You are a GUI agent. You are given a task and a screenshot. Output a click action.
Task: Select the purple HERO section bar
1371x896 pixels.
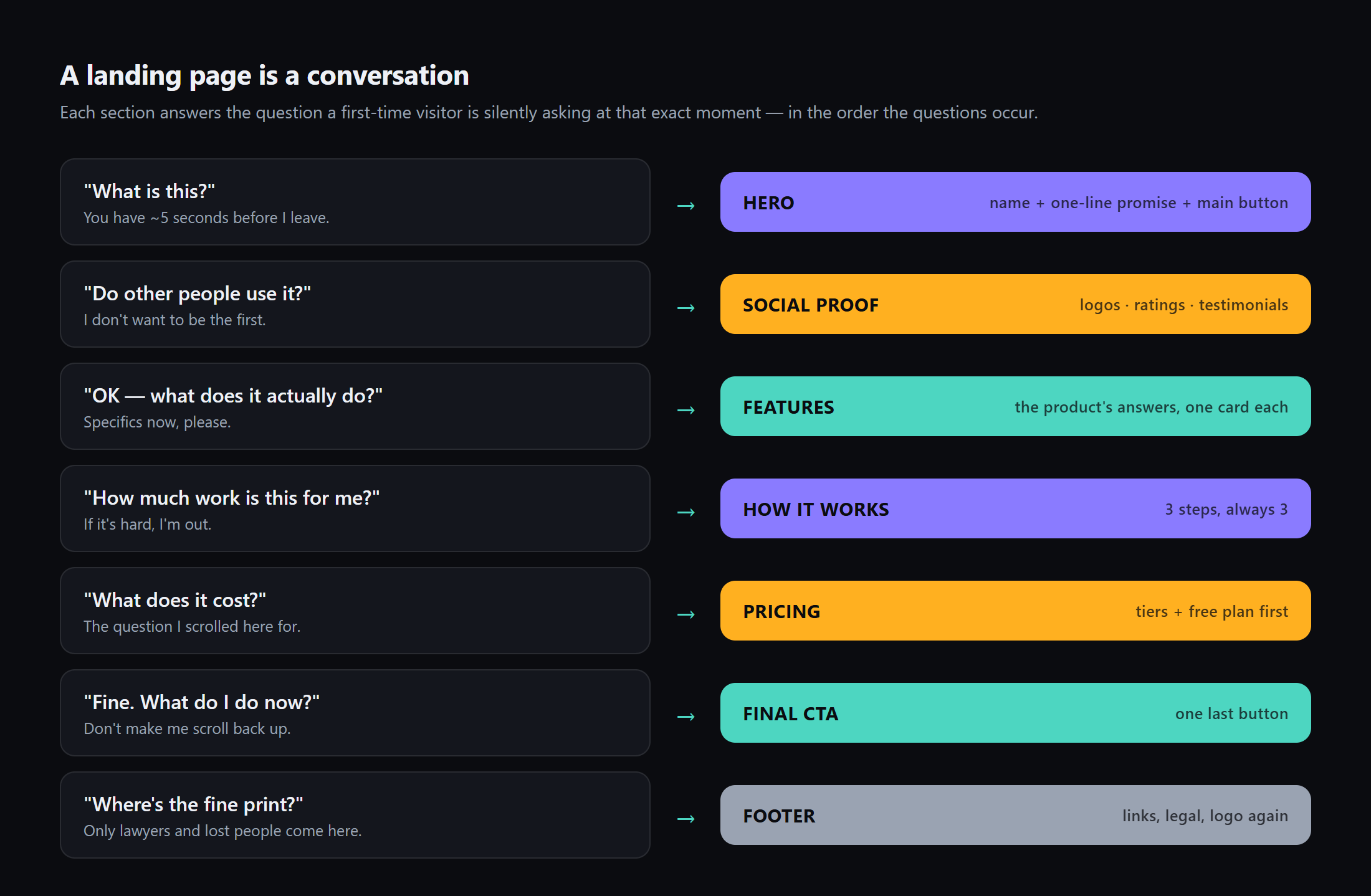pos(1015,202)
